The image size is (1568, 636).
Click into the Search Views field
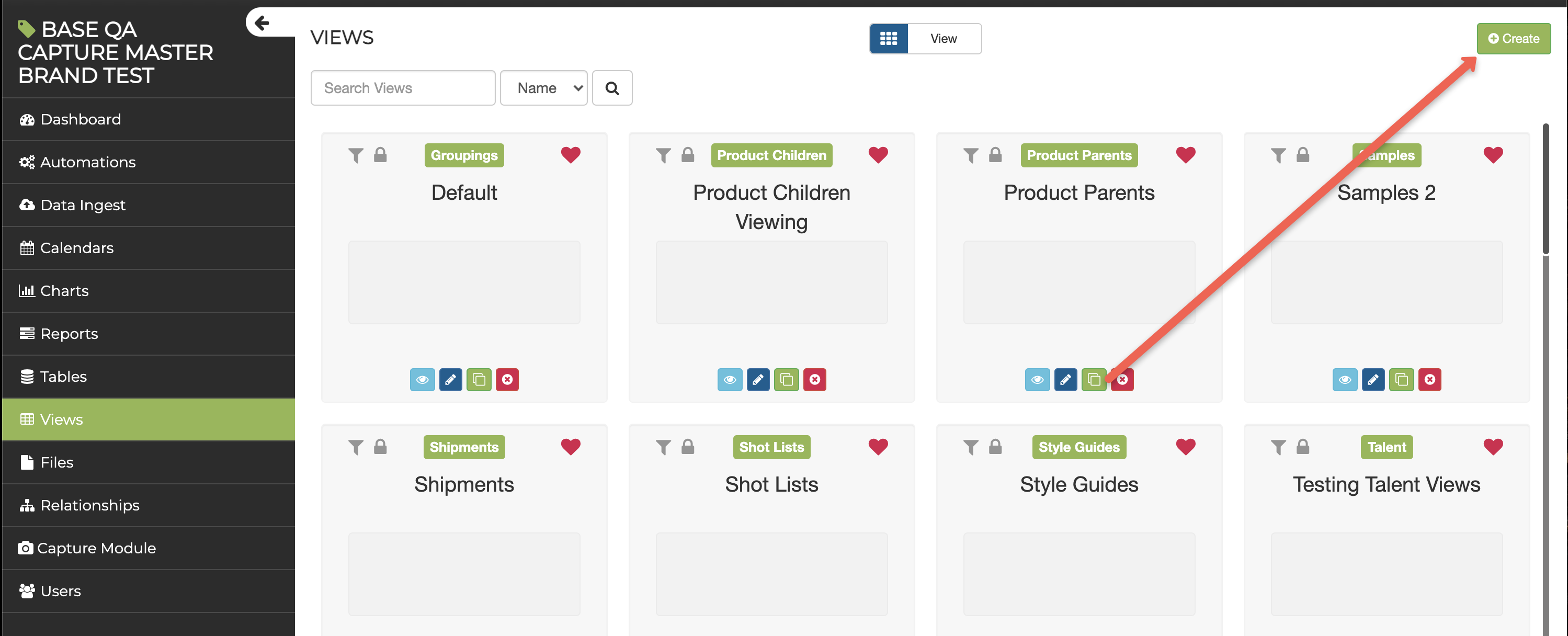pyautogui.click(x=402, y=88)
